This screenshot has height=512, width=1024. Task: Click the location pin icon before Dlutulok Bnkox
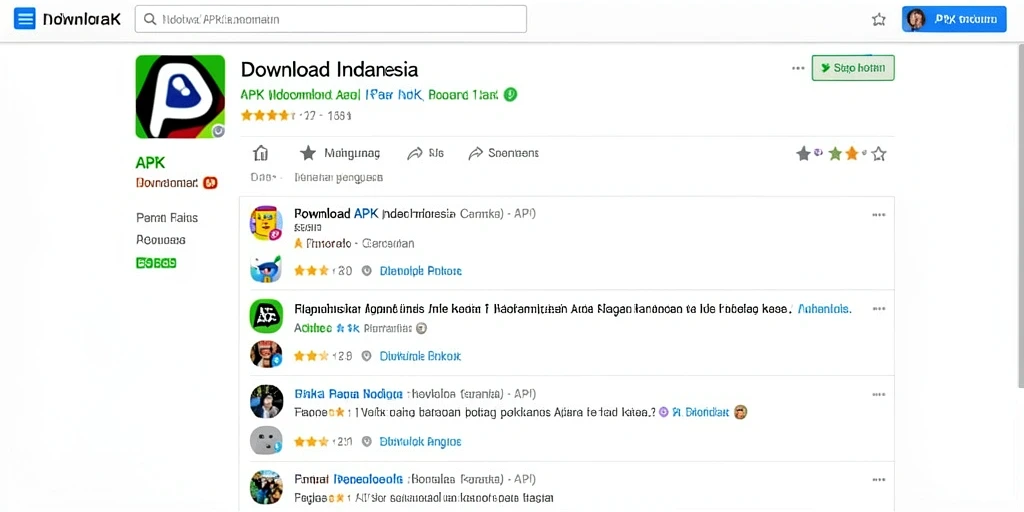(x=367, y=356)
